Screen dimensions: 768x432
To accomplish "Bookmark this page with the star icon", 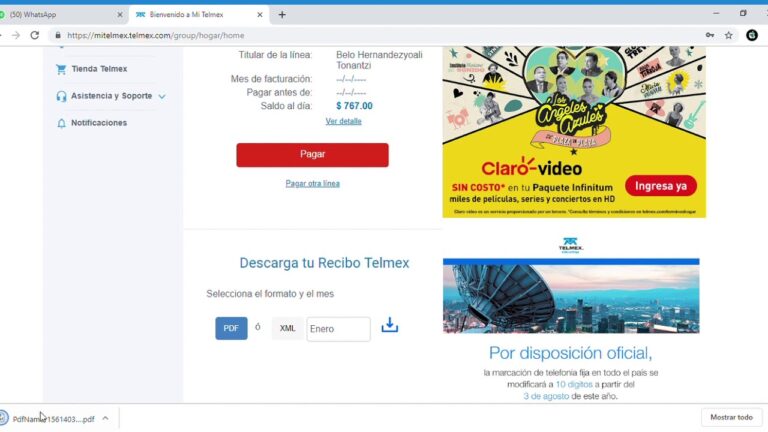I will (729, 35).
